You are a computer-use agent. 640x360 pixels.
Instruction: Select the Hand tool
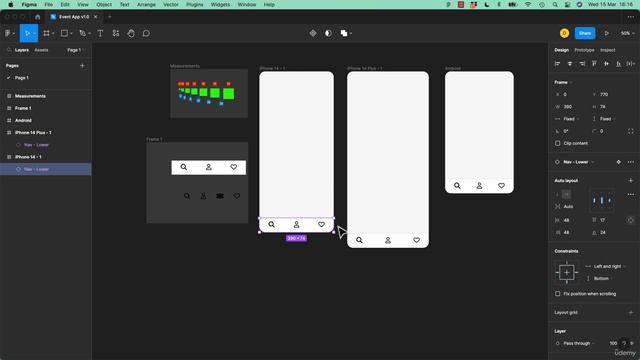(x=131, y=33)
